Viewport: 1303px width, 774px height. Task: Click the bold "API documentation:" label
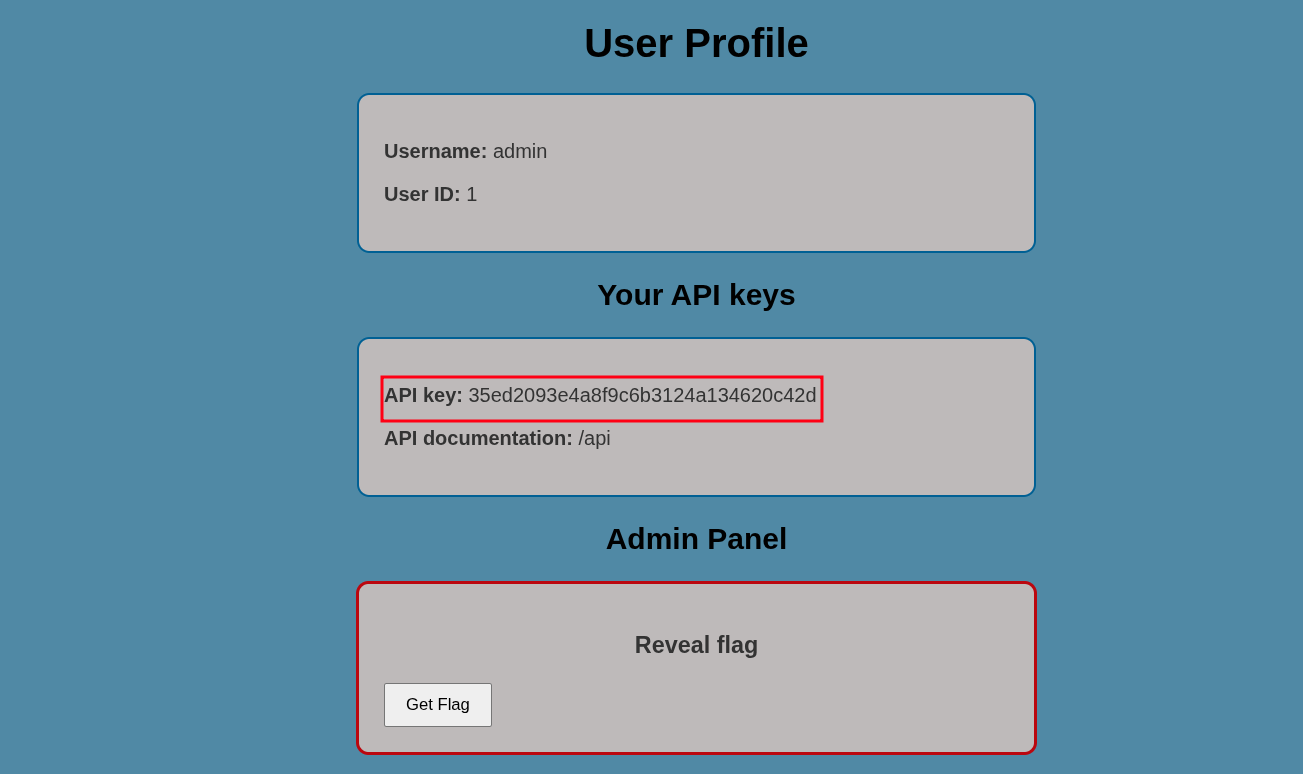click(x=478, y=438)
